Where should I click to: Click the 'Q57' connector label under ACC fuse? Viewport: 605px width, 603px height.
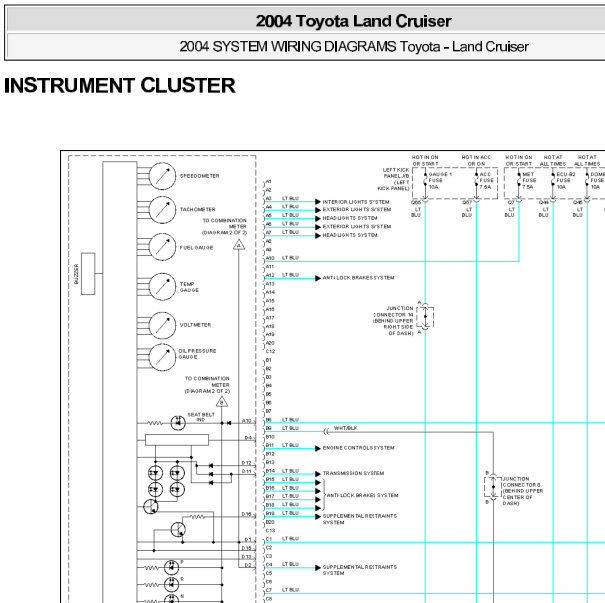[x=467, y=203]
